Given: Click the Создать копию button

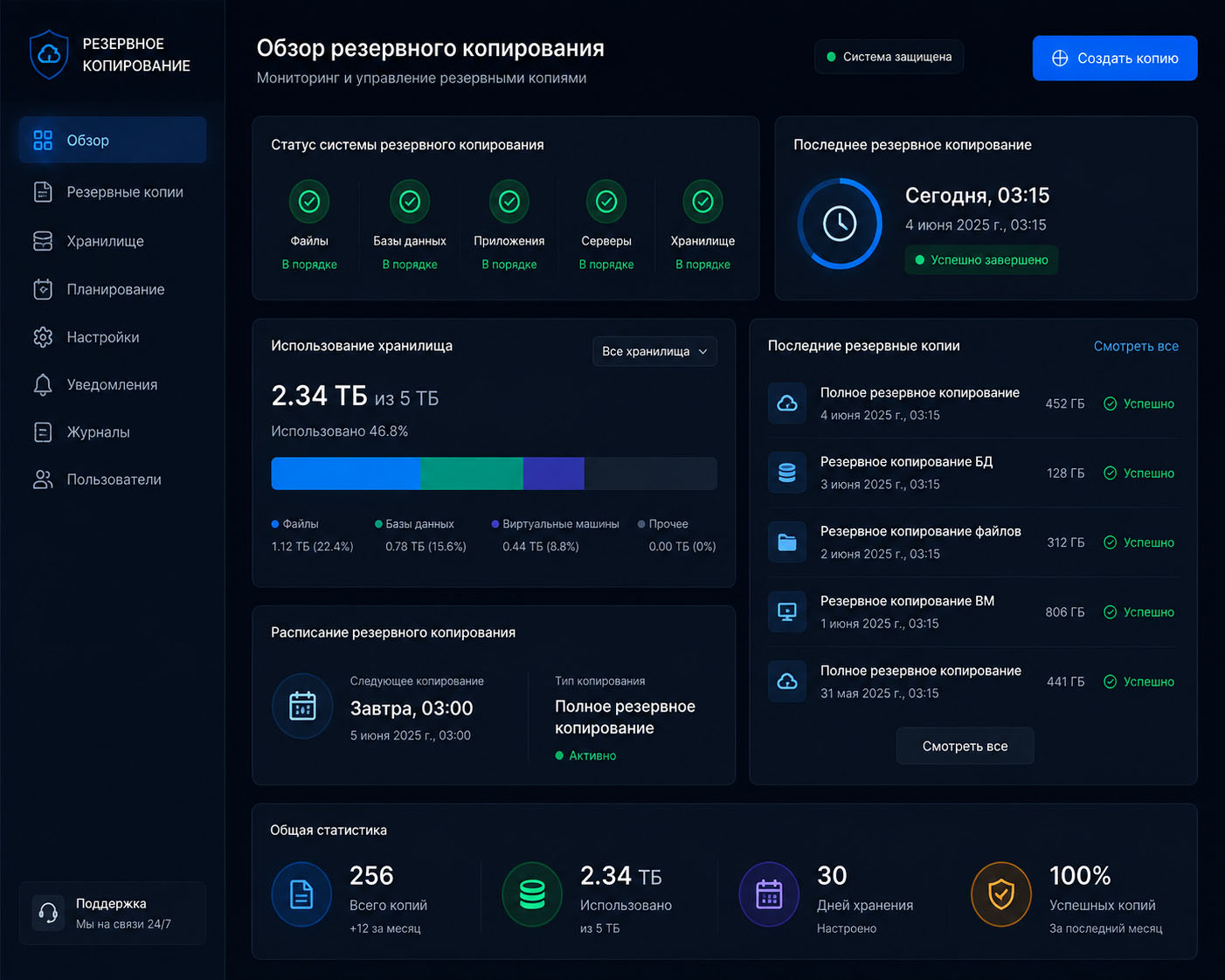Looking at the screenshot, I should pyautogui.click(x=1115, y=59).
